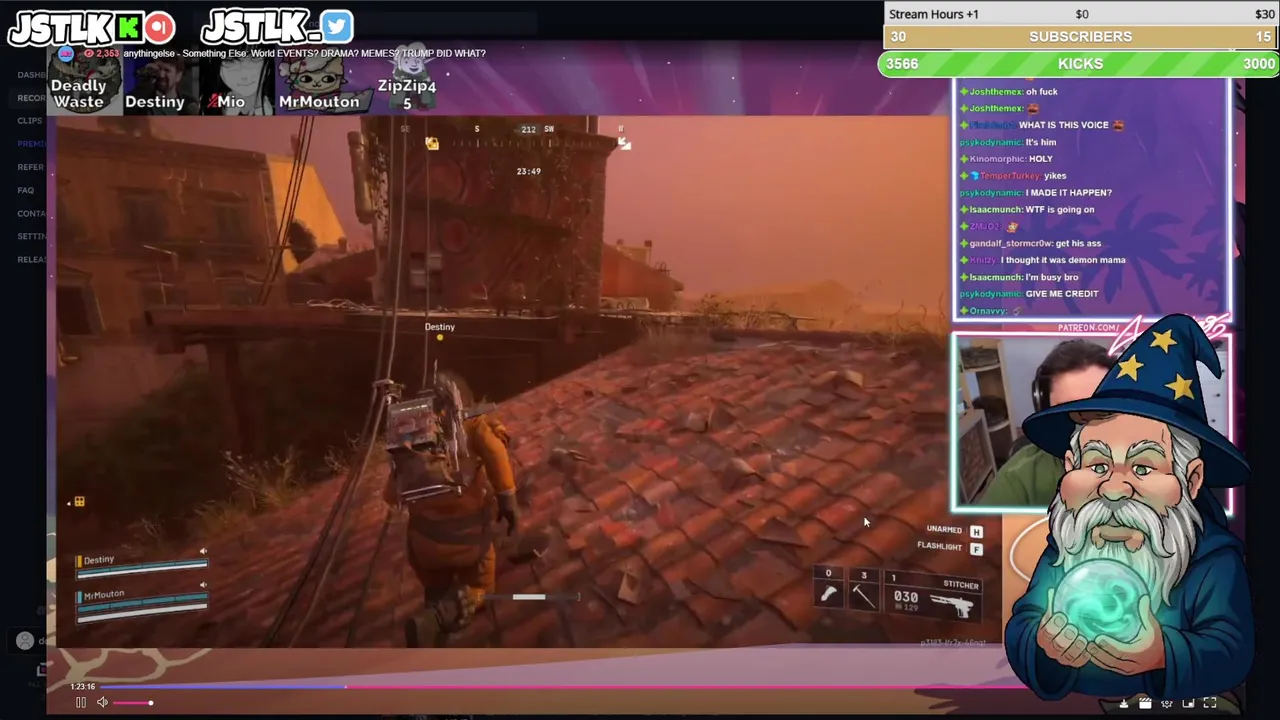This screenshot has width=1280, height=720.
Task: Click username gandalf_stormcr0w in chat
Action: 1011,243
